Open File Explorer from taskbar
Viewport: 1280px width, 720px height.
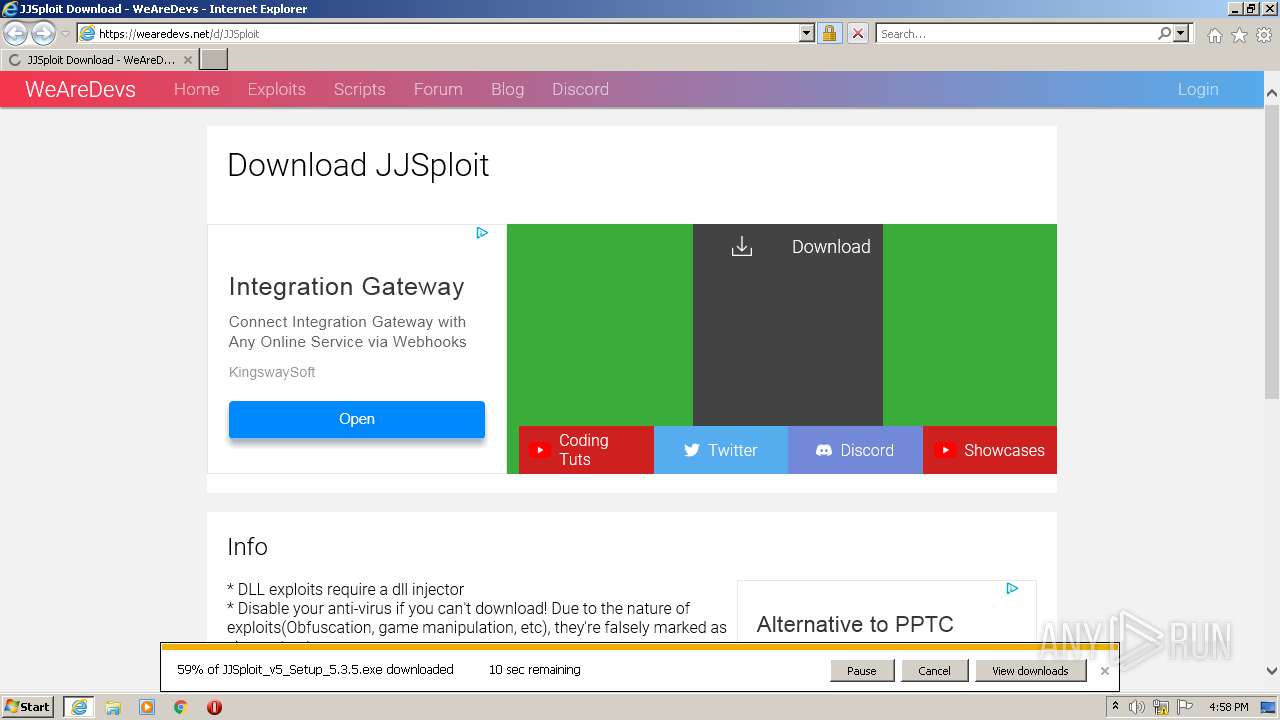(113, 707)
